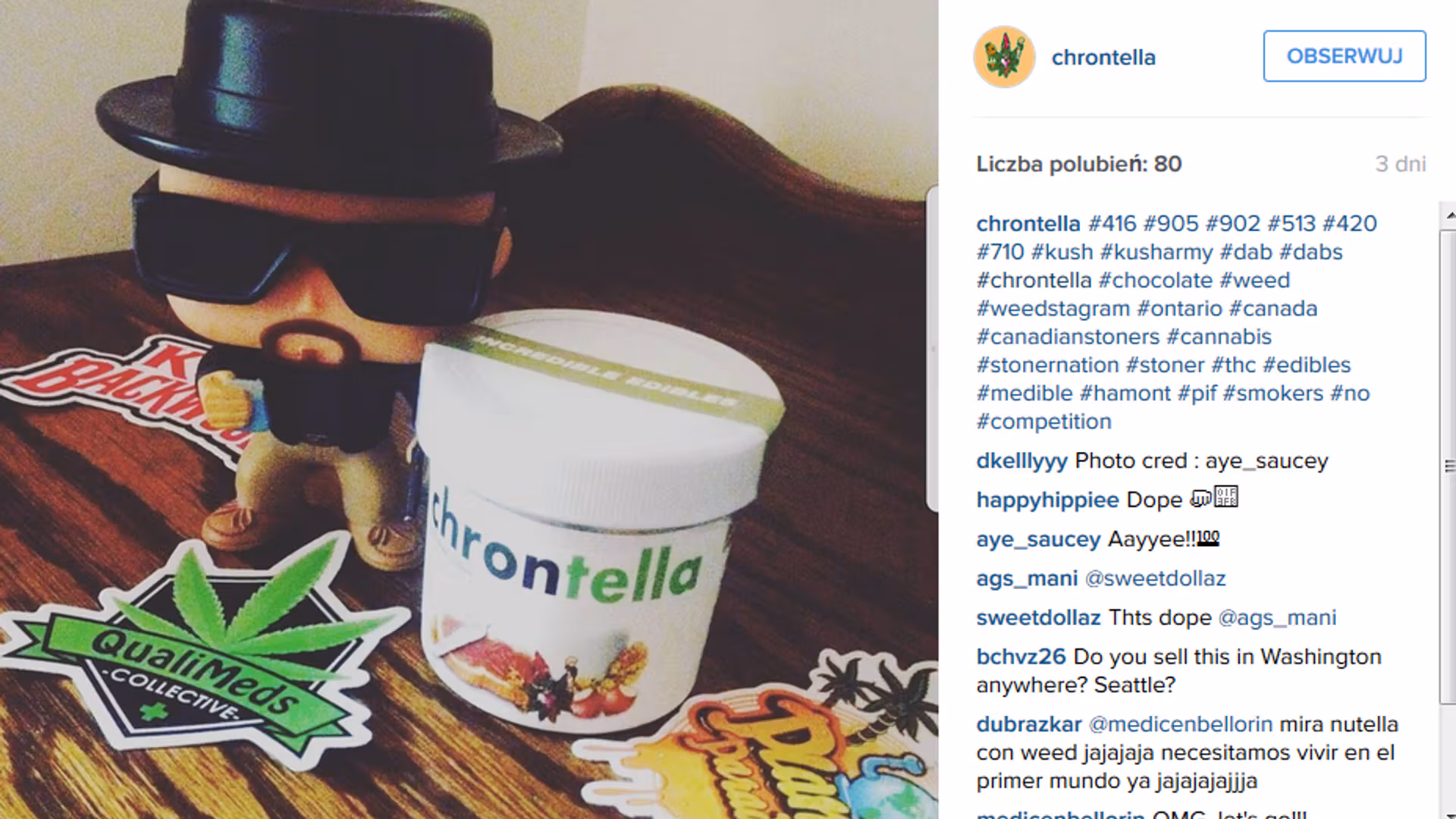The height and width of the screenshot is (819, 1456).
Task: Open the #edibles hashtag
Action: point(1307,365)
